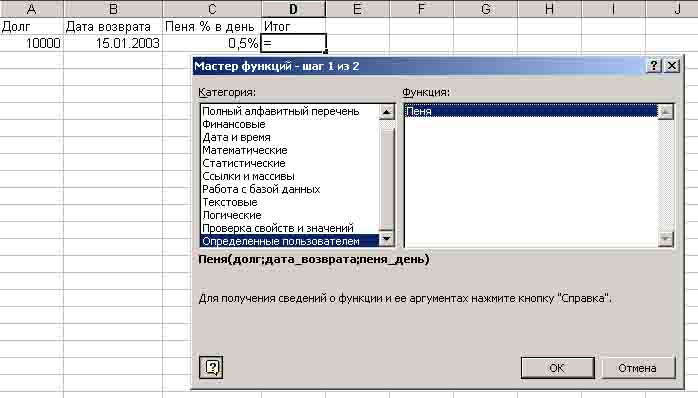This screenshot has width=698, height=398.
Task: Select column F header
Action: (422, 8)
